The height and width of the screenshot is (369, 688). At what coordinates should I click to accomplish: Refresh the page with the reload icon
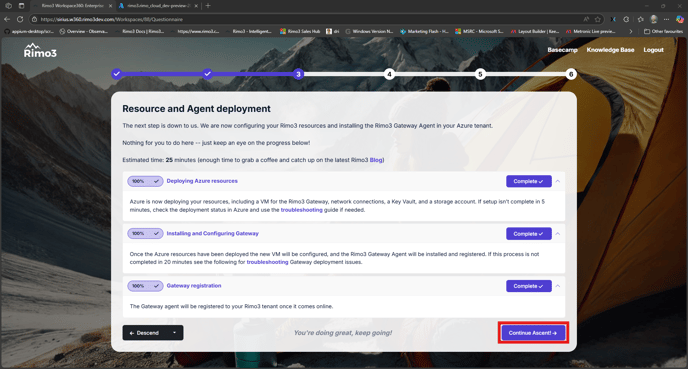pos(20,19)
